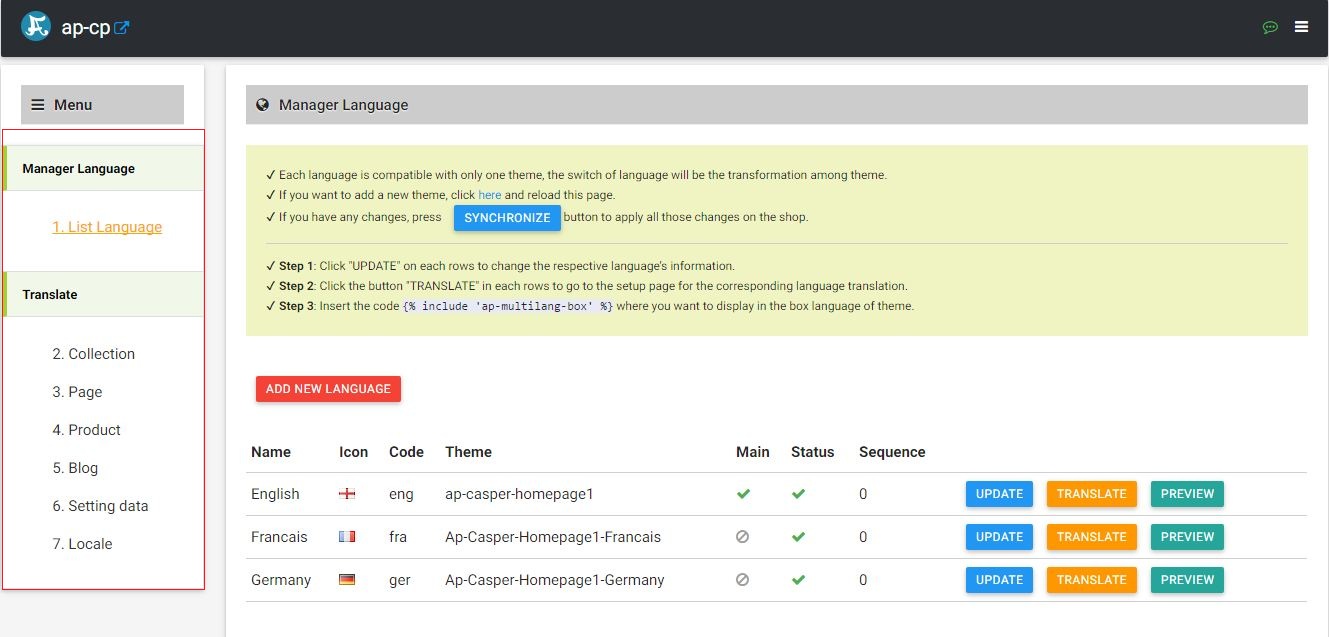The image size is (1329, 637).
Task: Collapse the sidebar Menu button
Action: (x=102, y=105)
